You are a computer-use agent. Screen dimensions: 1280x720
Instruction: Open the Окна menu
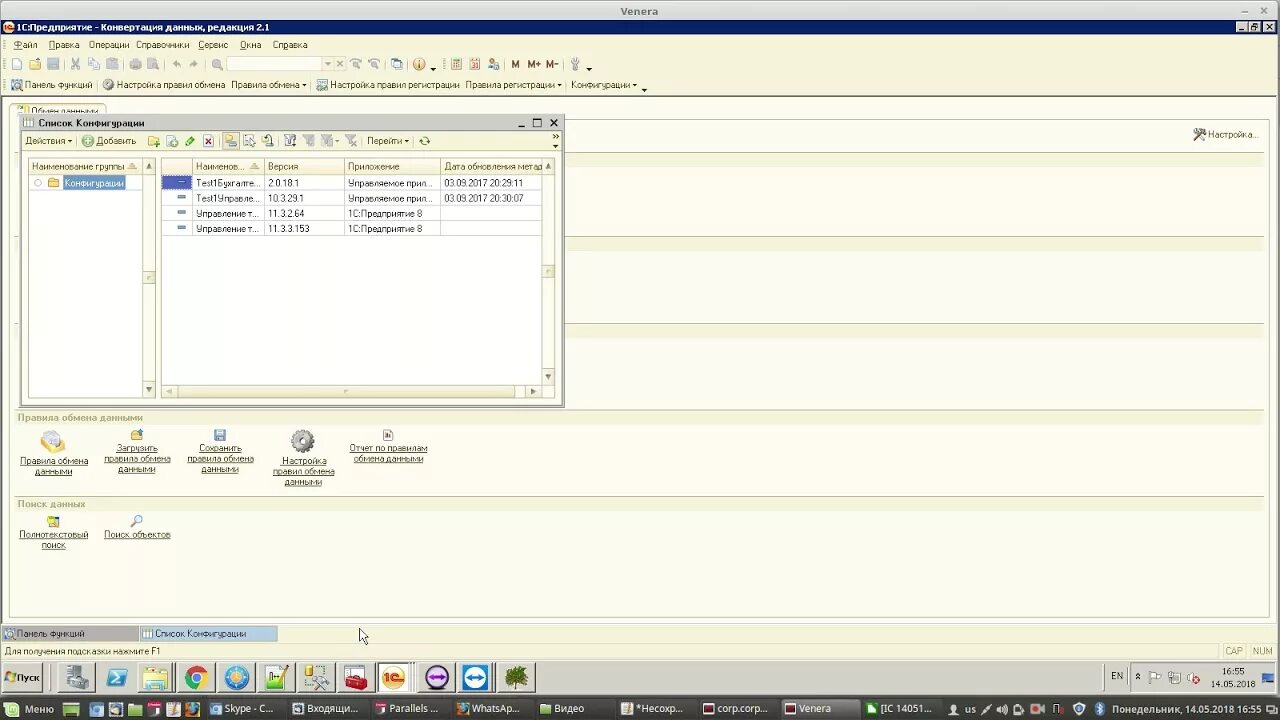[x=251, y=45]
